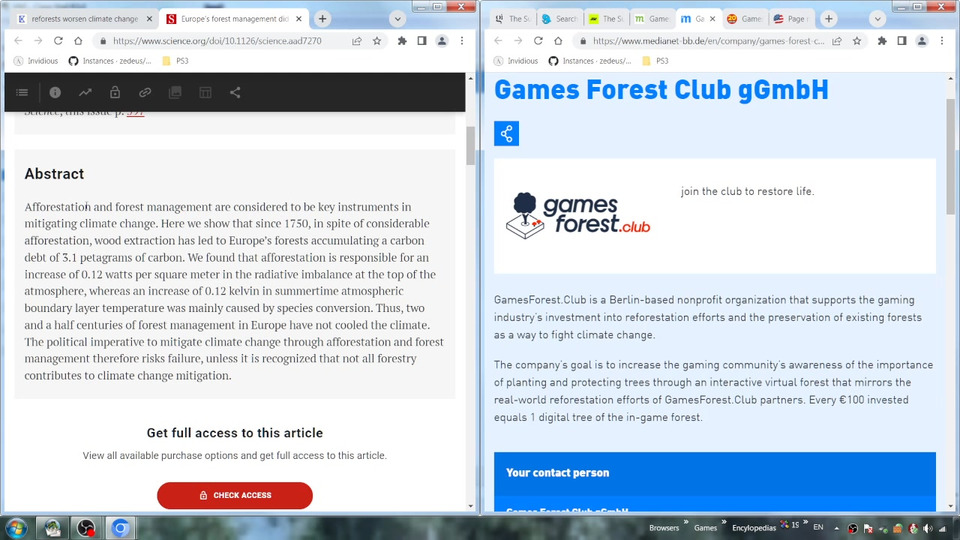Open profile avatar in the science.org window
Screen dimensions: 960x540
pyautogui.click(x=441, y=41)
